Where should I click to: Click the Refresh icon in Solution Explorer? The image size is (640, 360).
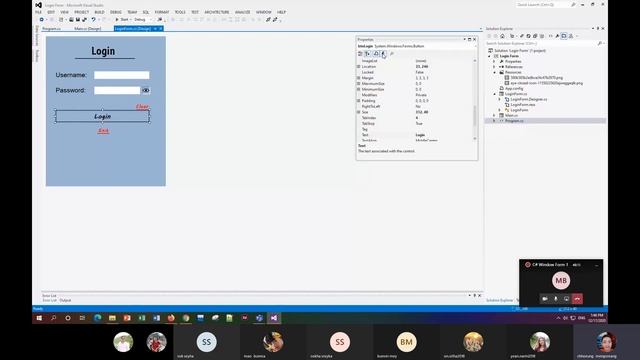[528, 36]
